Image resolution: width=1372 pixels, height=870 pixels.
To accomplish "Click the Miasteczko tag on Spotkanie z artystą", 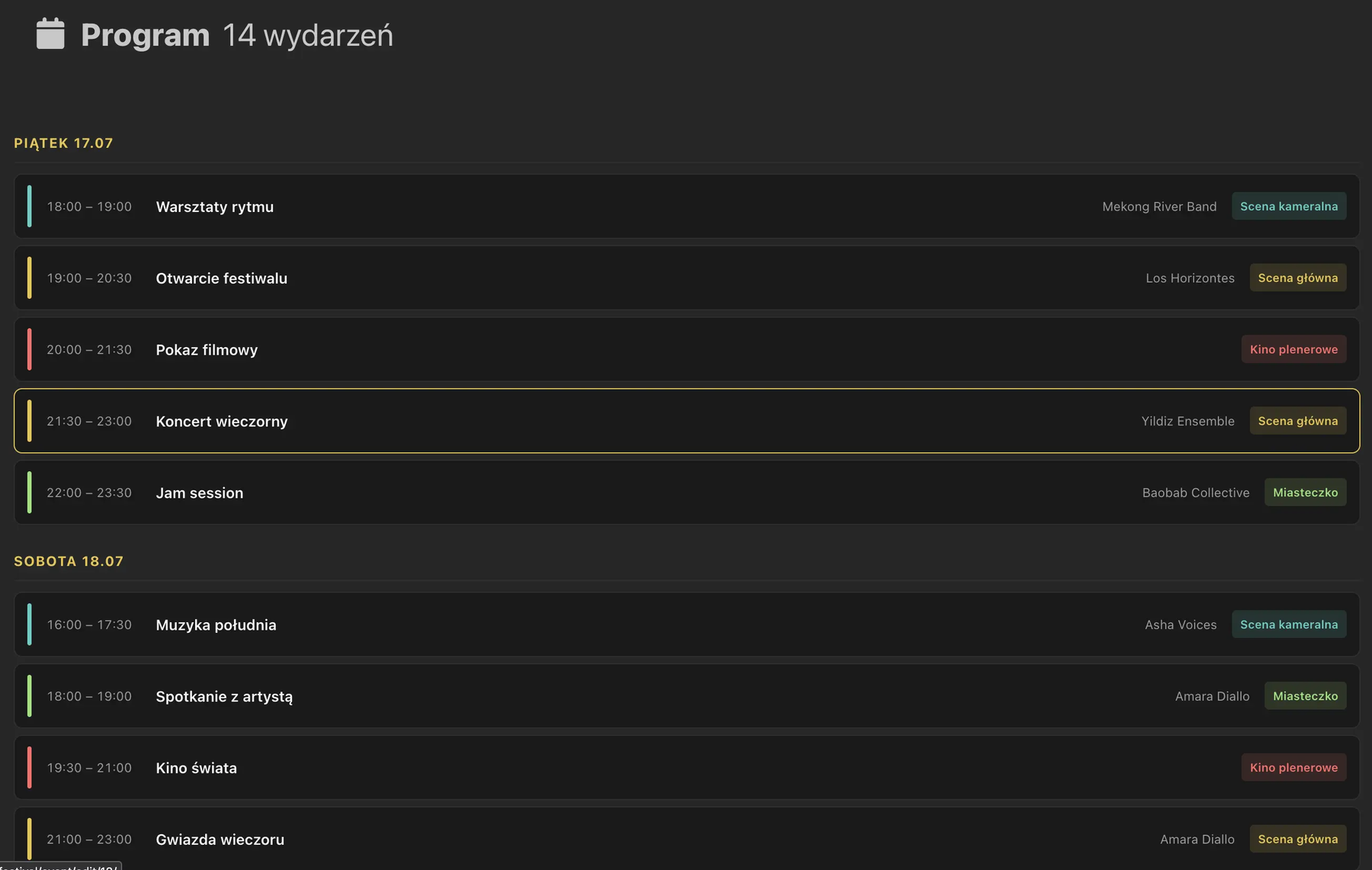I will click(x=1305, y=696).
